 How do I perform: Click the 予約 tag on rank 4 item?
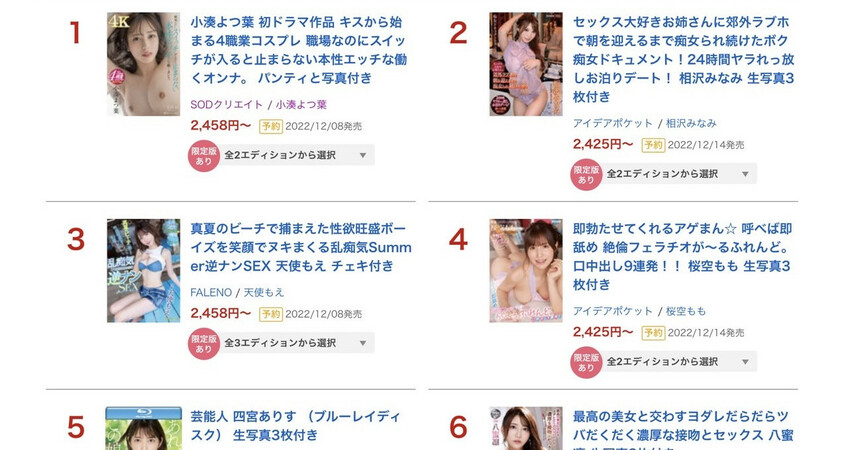[x=653, y=332]
